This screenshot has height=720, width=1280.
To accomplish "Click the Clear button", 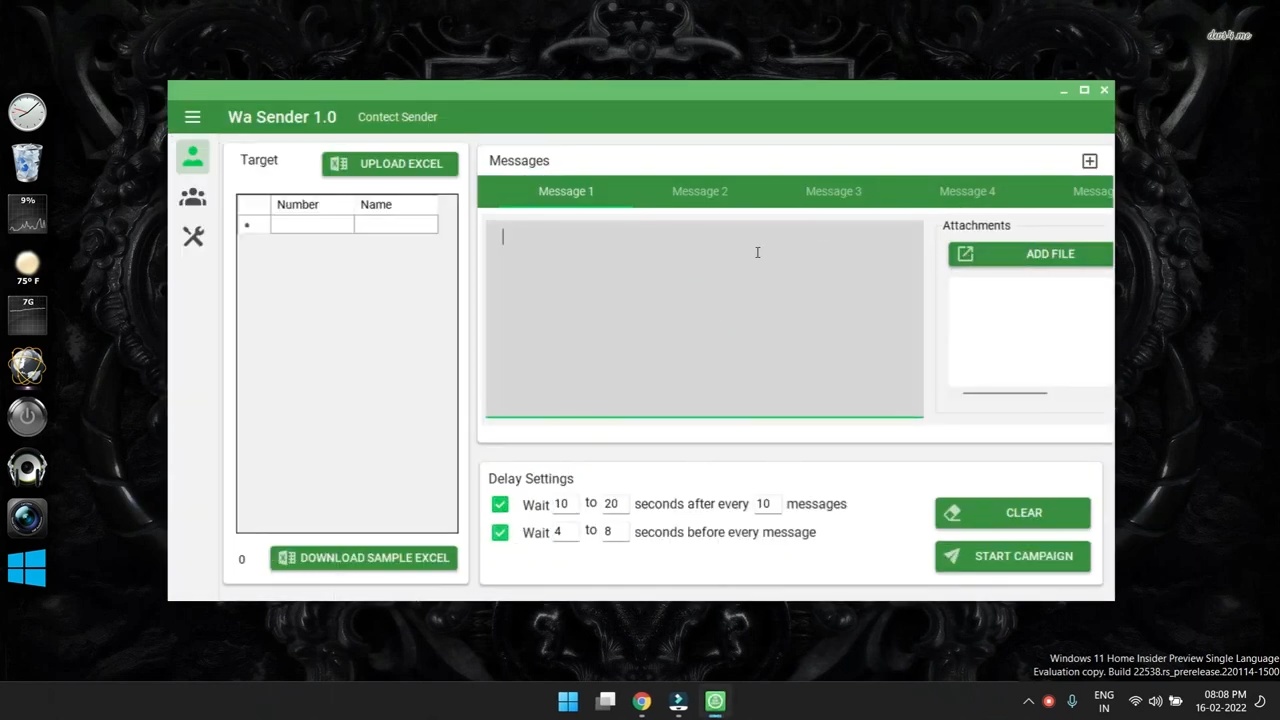I will point(1013,513).
